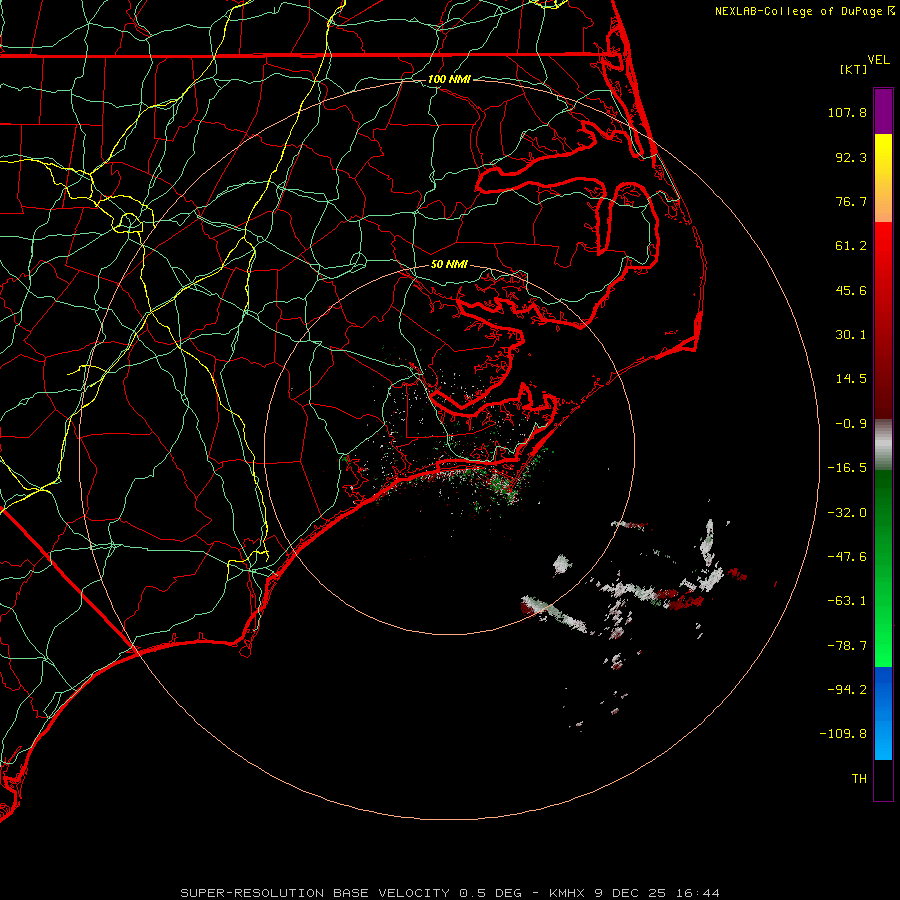Select the -94.2 scale value
The height and width of the screenshot is (900, 900).
[847, 690]
